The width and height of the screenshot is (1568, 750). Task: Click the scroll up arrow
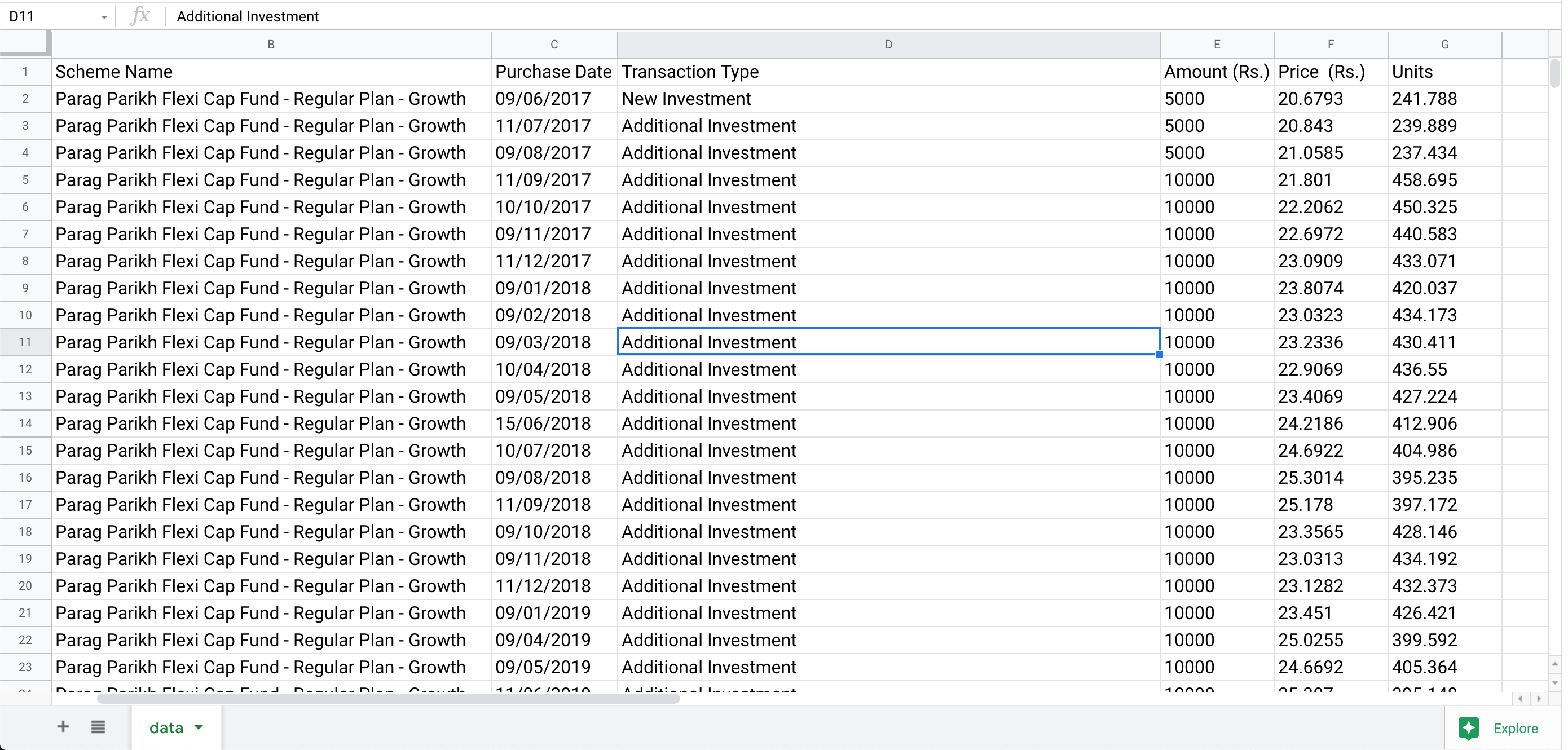pyautogui.click(x=1554, y=664)
